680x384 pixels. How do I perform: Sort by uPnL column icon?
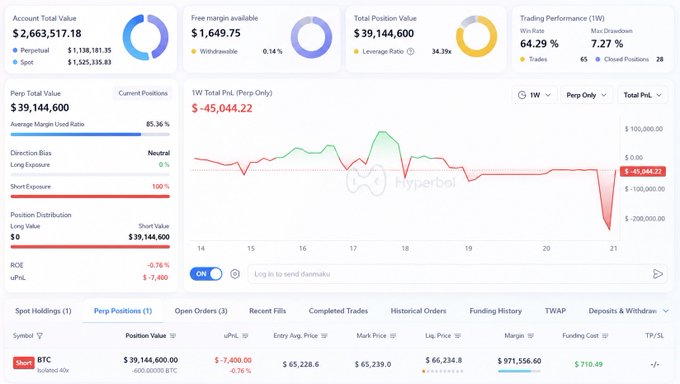tap(245, 336)
